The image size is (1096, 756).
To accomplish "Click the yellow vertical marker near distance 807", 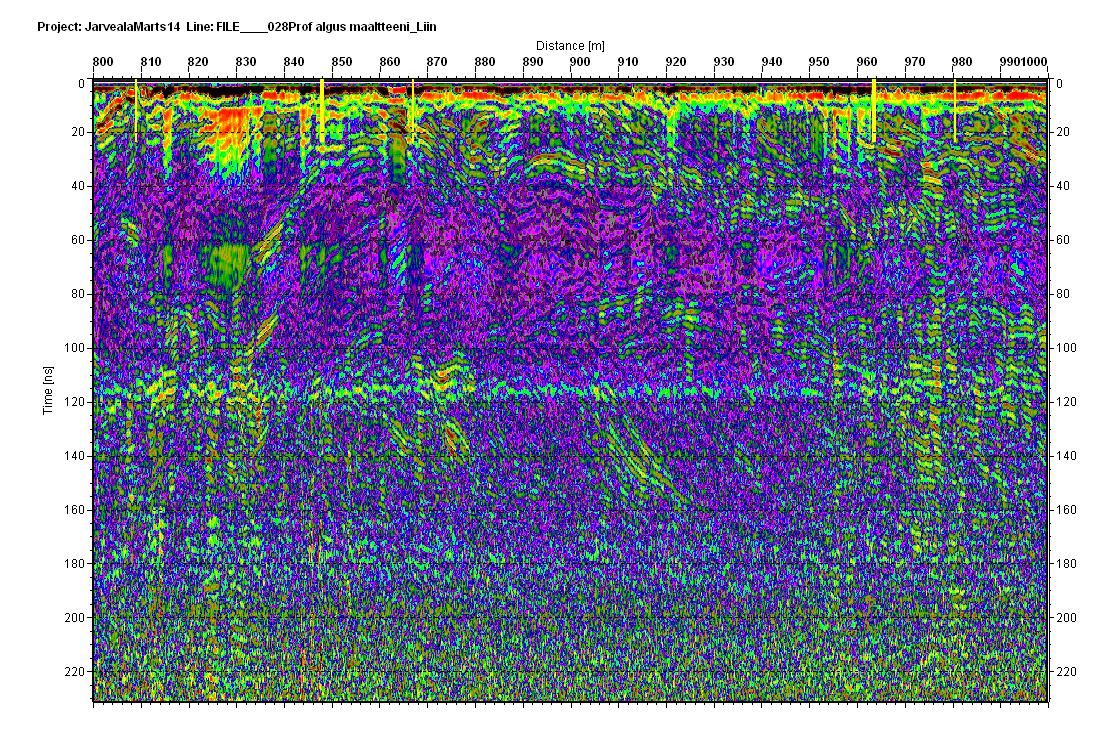I will pos(136,110).
